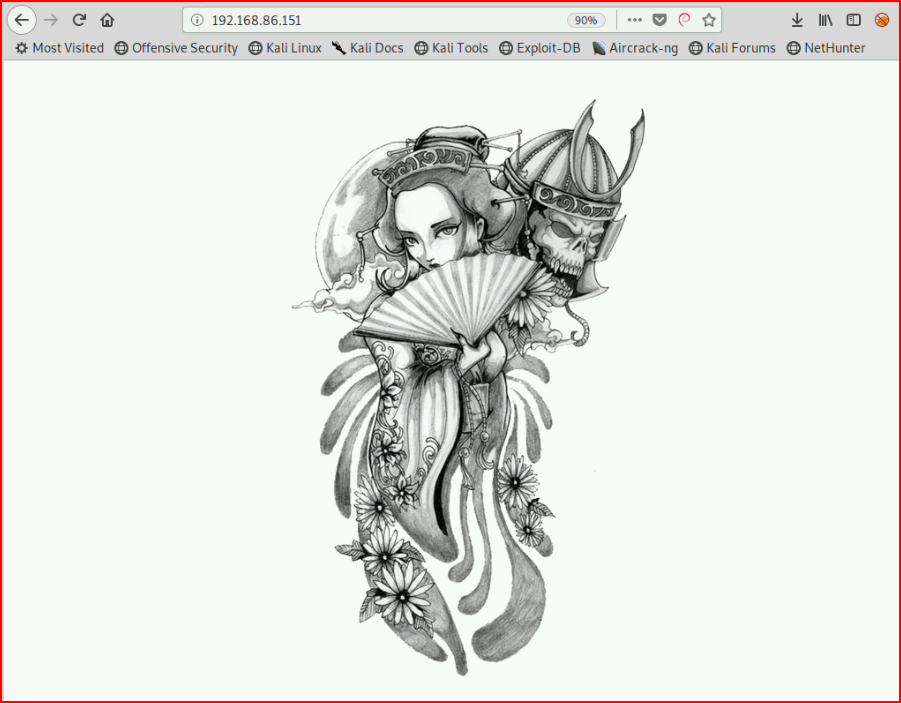Open the Library icon

825,20
